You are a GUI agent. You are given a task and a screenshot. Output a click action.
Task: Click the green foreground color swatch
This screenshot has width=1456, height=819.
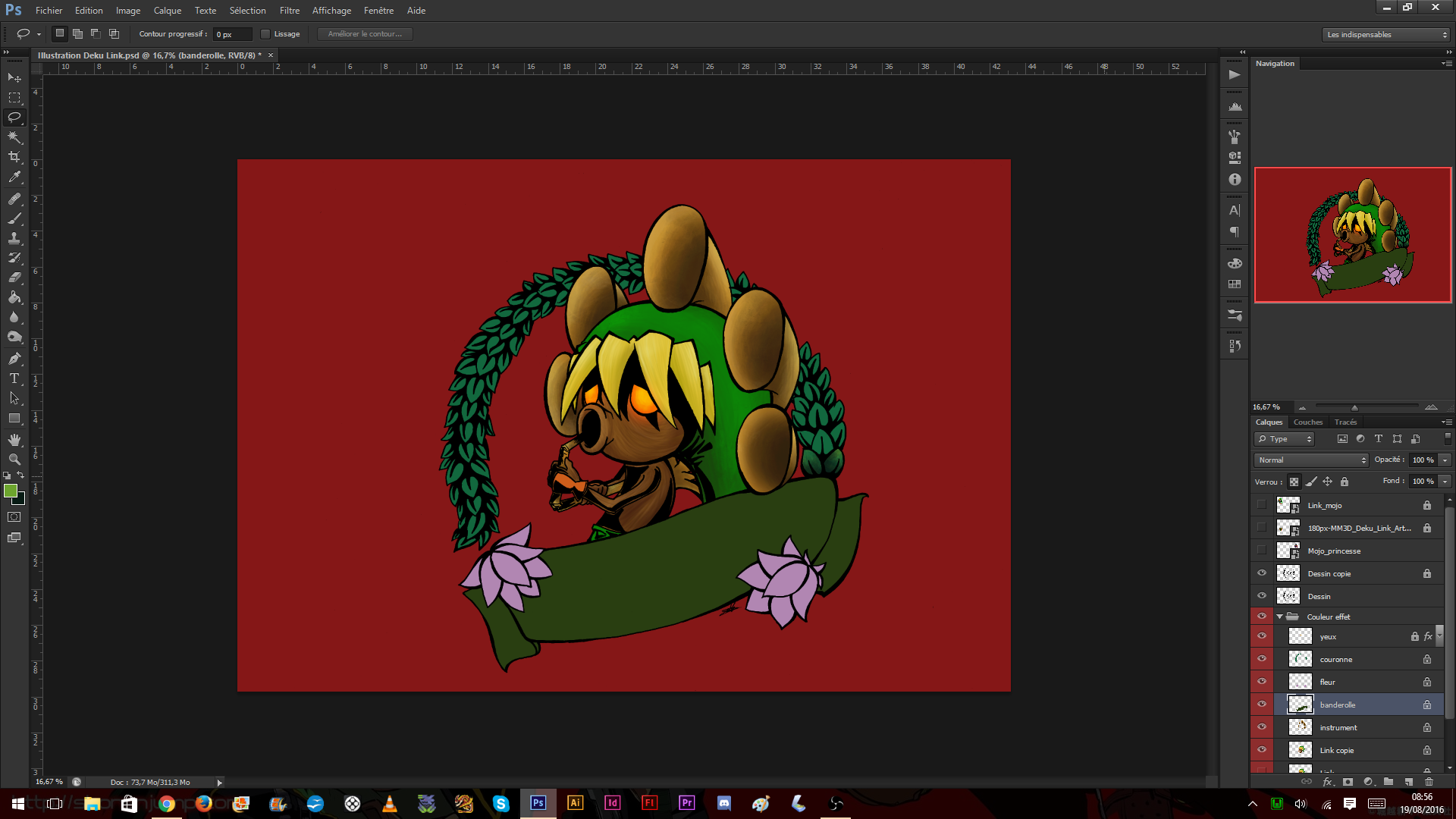coord(11,491)
